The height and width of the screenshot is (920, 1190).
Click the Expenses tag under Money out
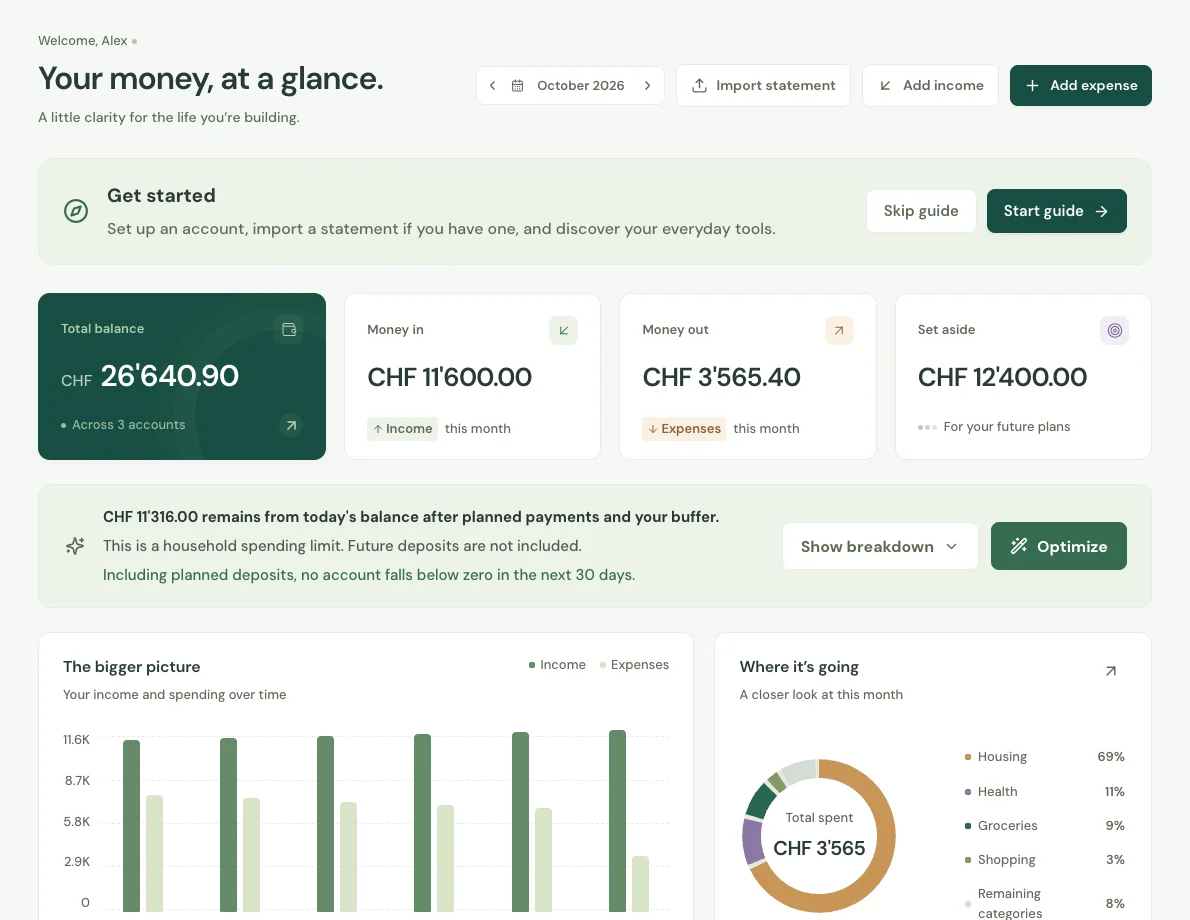684,429
